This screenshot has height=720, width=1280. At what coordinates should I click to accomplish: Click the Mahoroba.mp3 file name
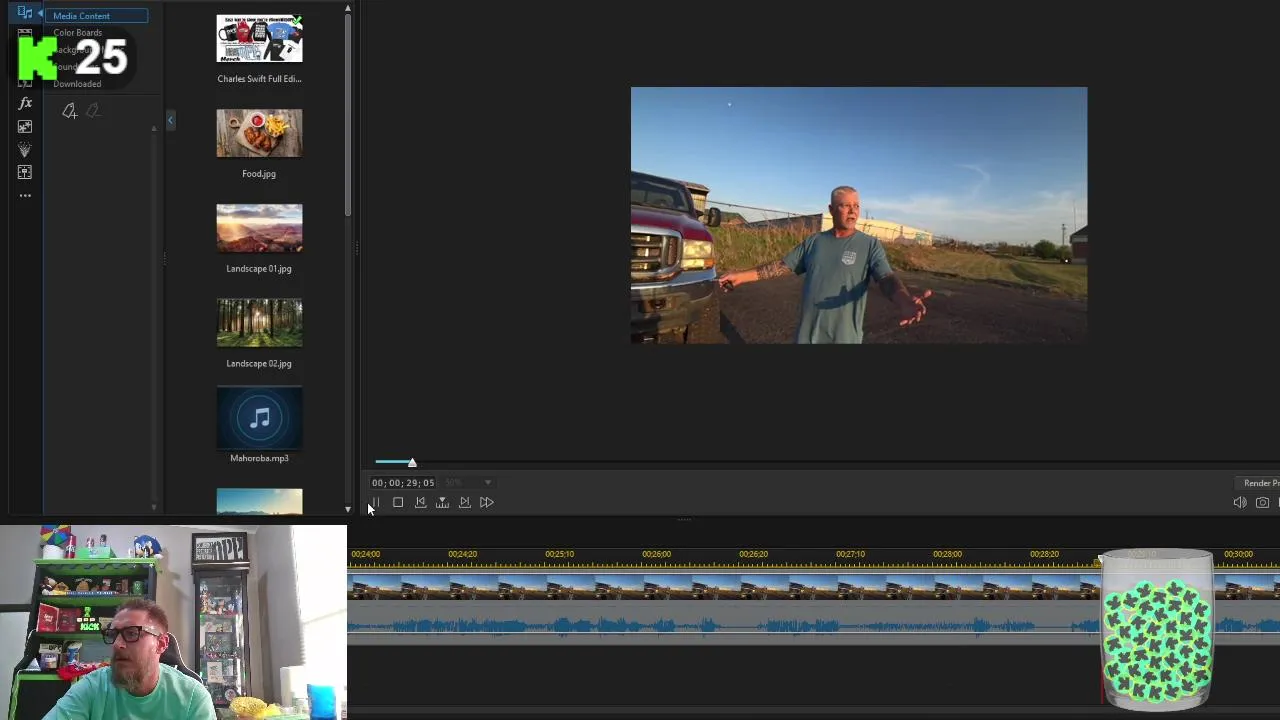(259, 458)
